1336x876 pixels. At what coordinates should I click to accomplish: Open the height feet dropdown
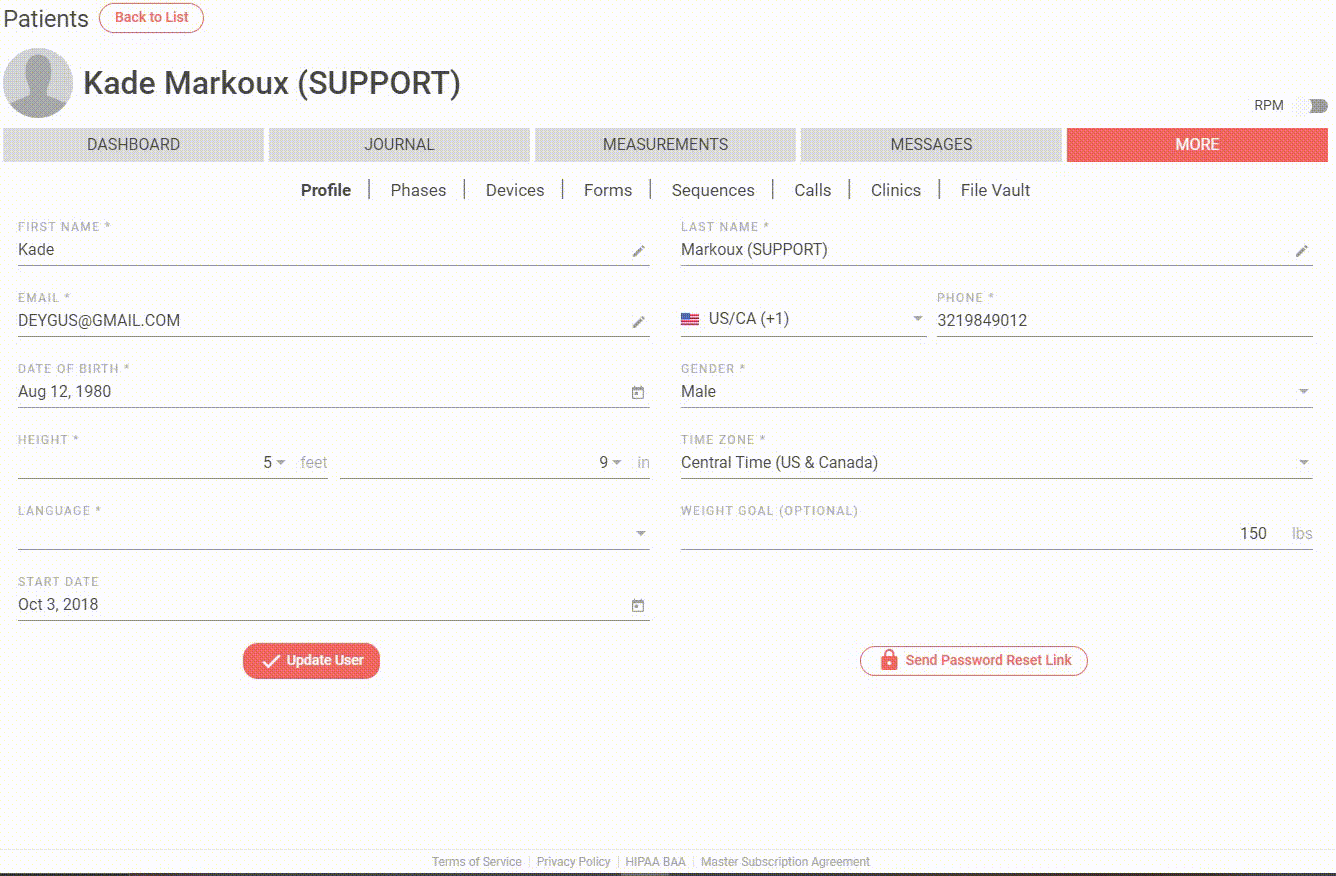280,463
